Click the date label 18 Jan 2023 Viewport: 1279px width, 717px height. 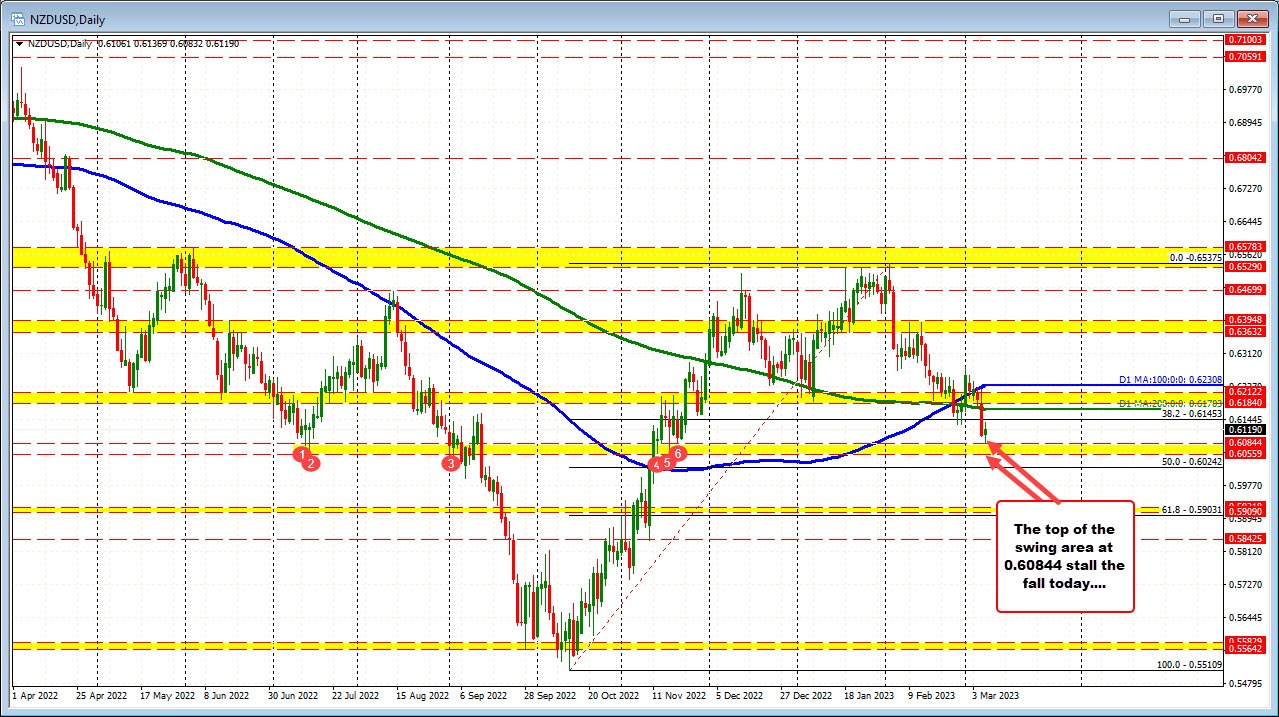point(869,695)
